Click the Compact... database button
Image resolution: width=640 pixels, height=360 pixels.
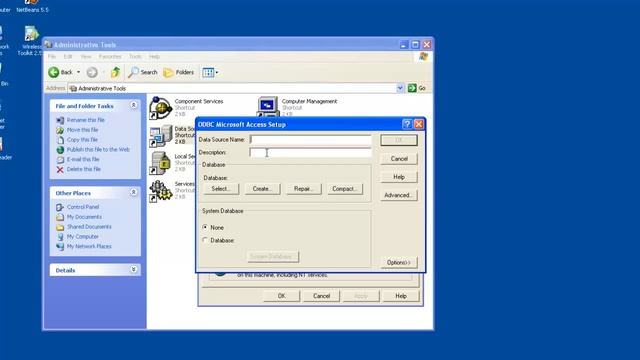(345, 189)
